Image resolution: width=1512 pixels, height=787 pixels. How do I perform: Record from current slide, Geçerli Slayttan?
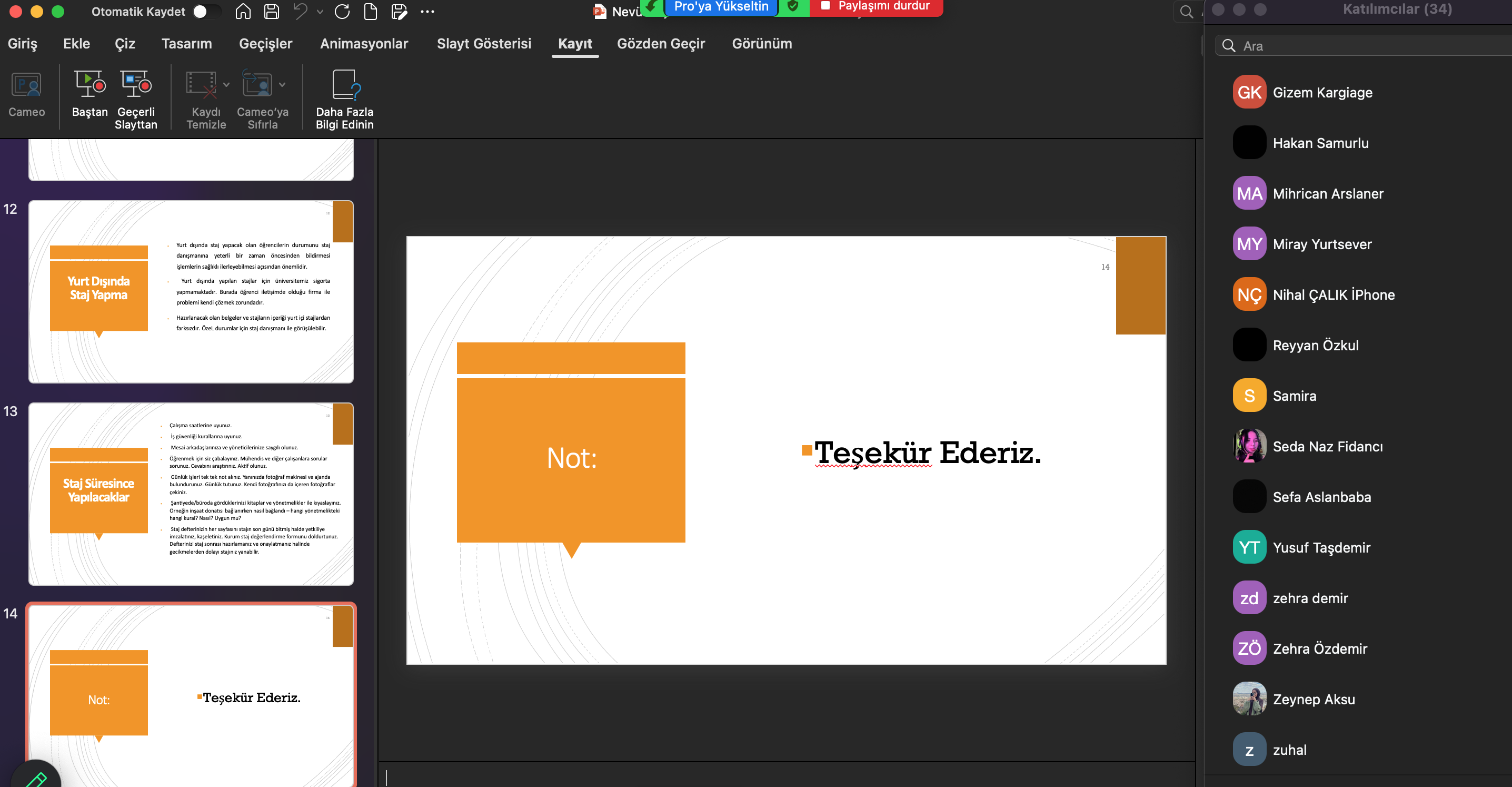pos(136,85)
